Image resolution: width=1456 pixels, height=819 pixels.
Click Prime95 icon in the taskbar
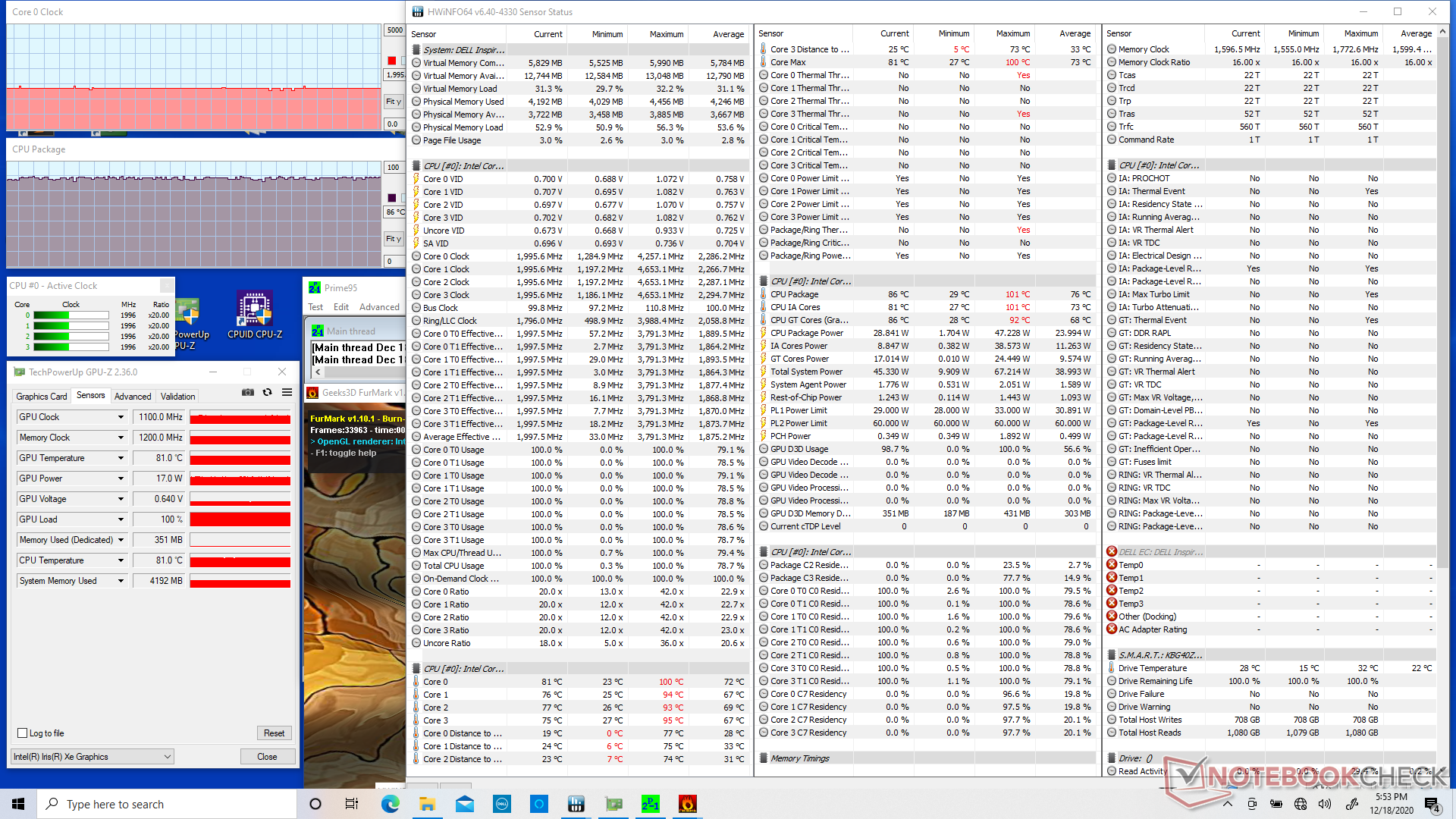pos(650,804)
